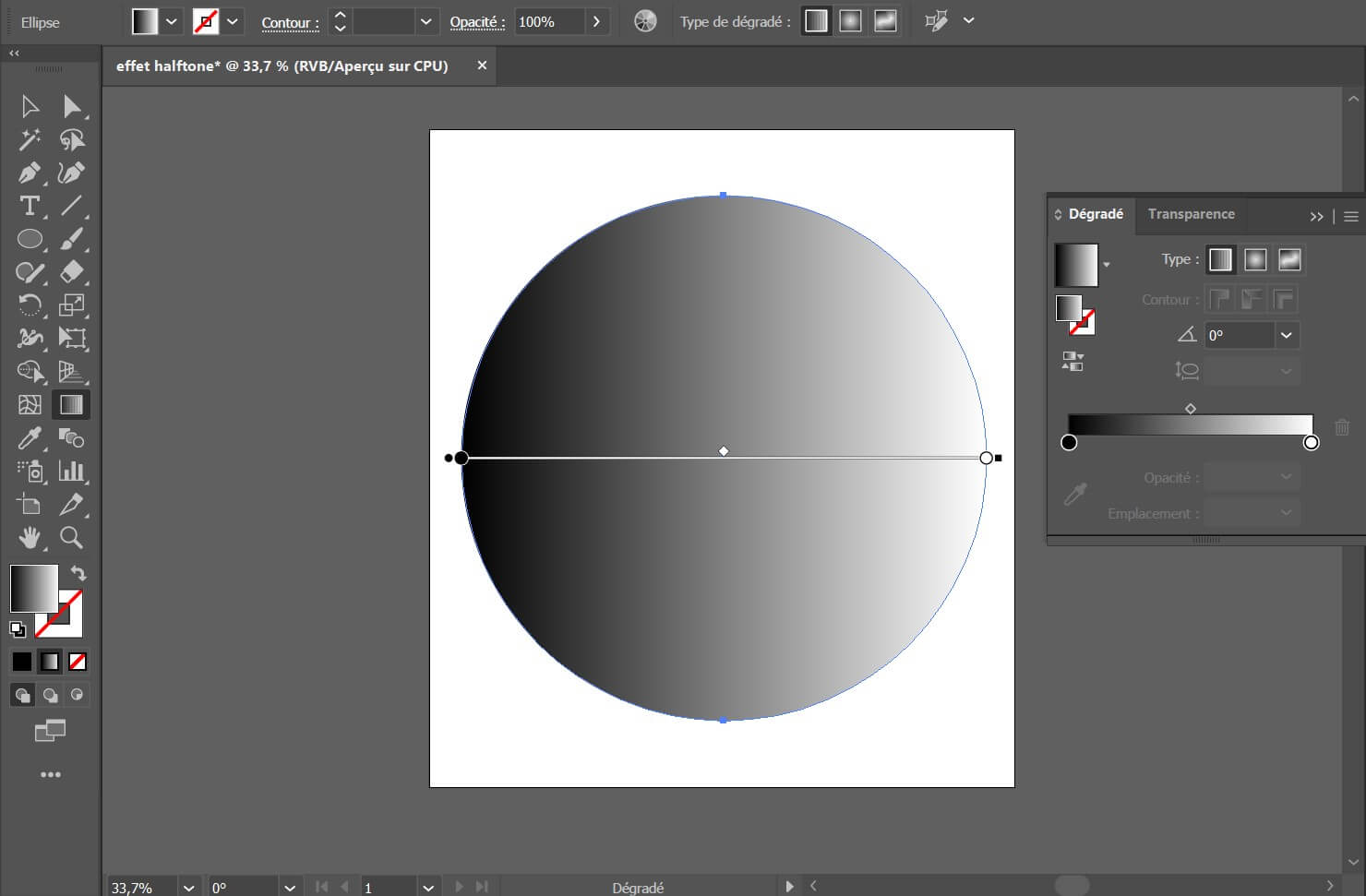Open gradient angle dropdown in panel

pyautogui.click(x=1287, y=335)
